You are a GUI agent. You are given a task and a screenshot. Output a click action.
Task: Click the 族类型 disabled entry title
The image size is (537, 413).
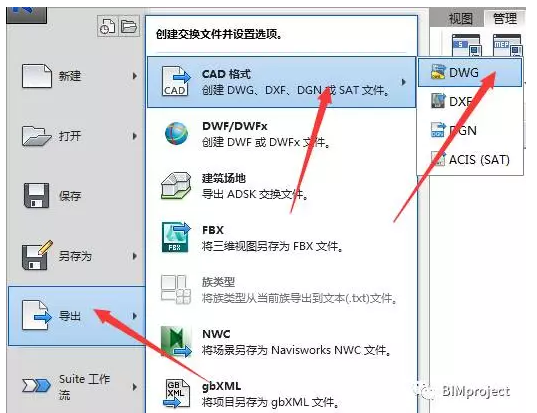218,282
